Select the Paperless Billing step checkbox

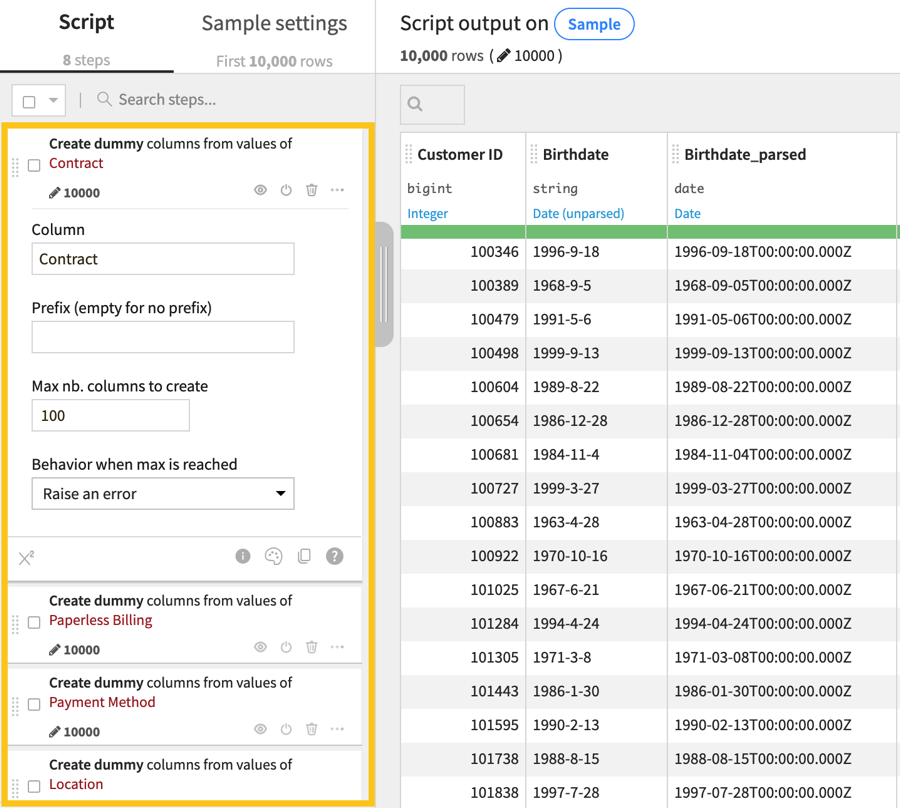coord(34,622)
